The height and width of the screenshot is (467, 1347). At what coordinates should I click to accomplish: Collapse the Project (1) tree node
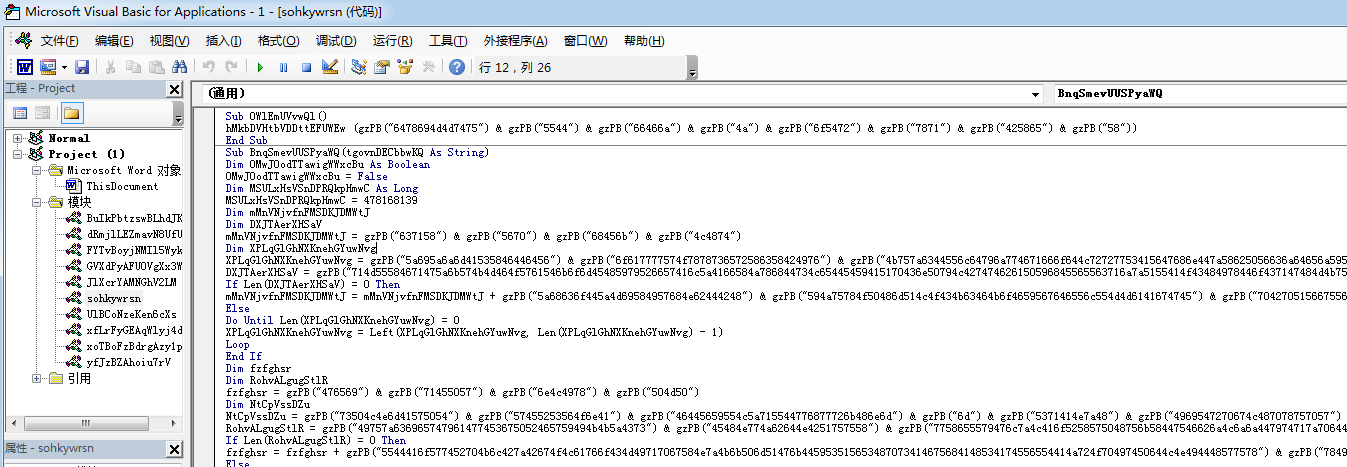(x=18, y=154)
